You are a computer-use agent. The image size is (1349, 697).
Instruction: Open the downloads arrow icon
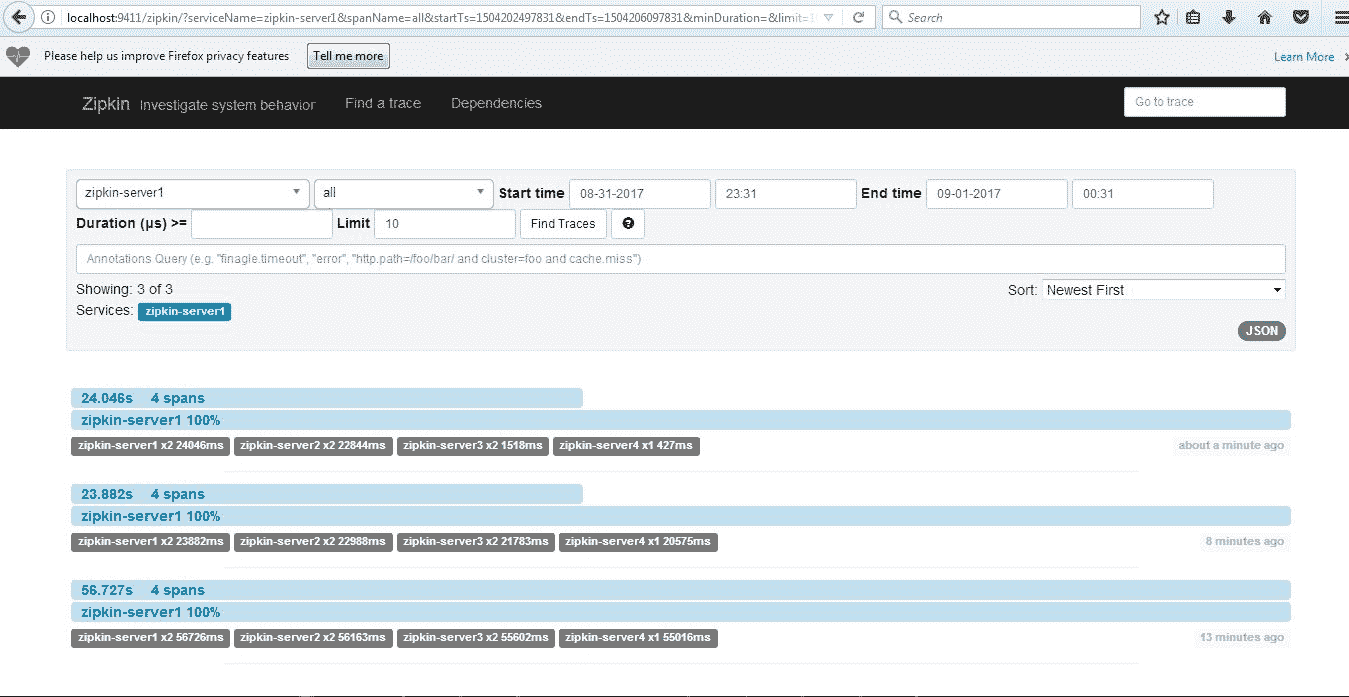[1229, 17]
